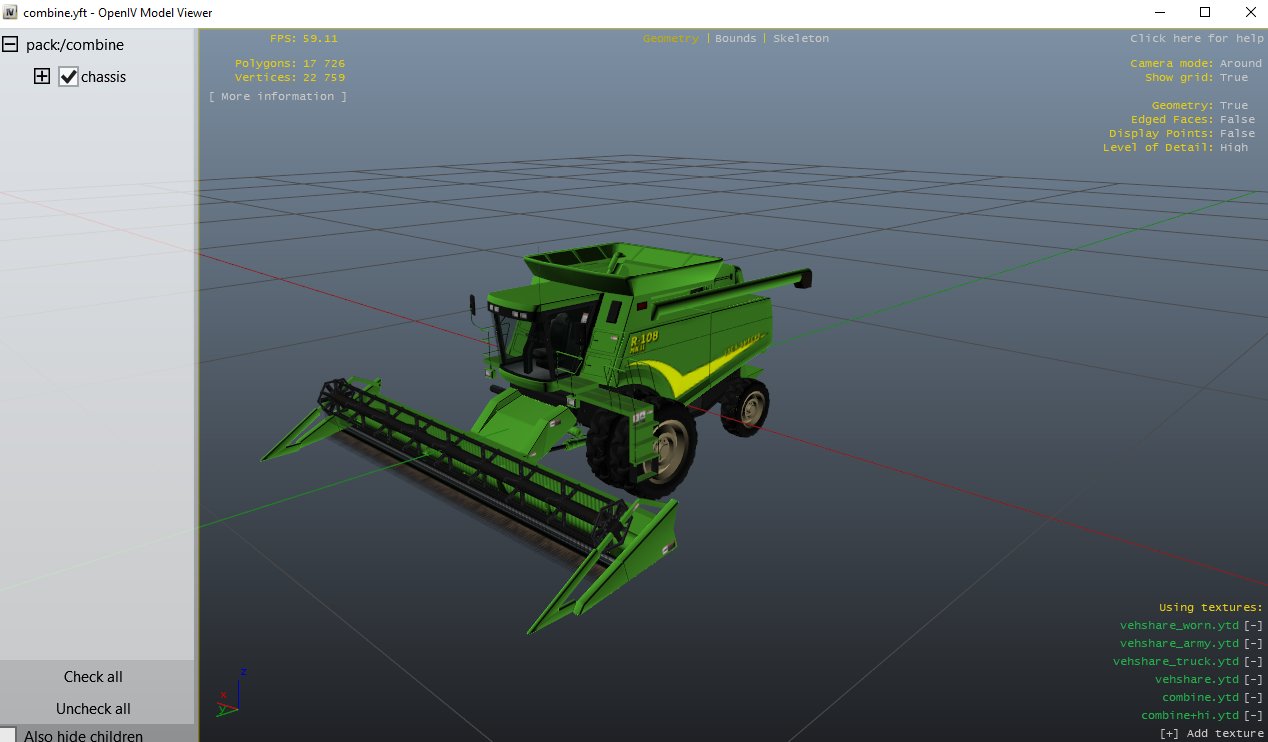This screenshot has height=742, width=1268.
Task: Expand the chassis tree node
Action: click(42, 76)
